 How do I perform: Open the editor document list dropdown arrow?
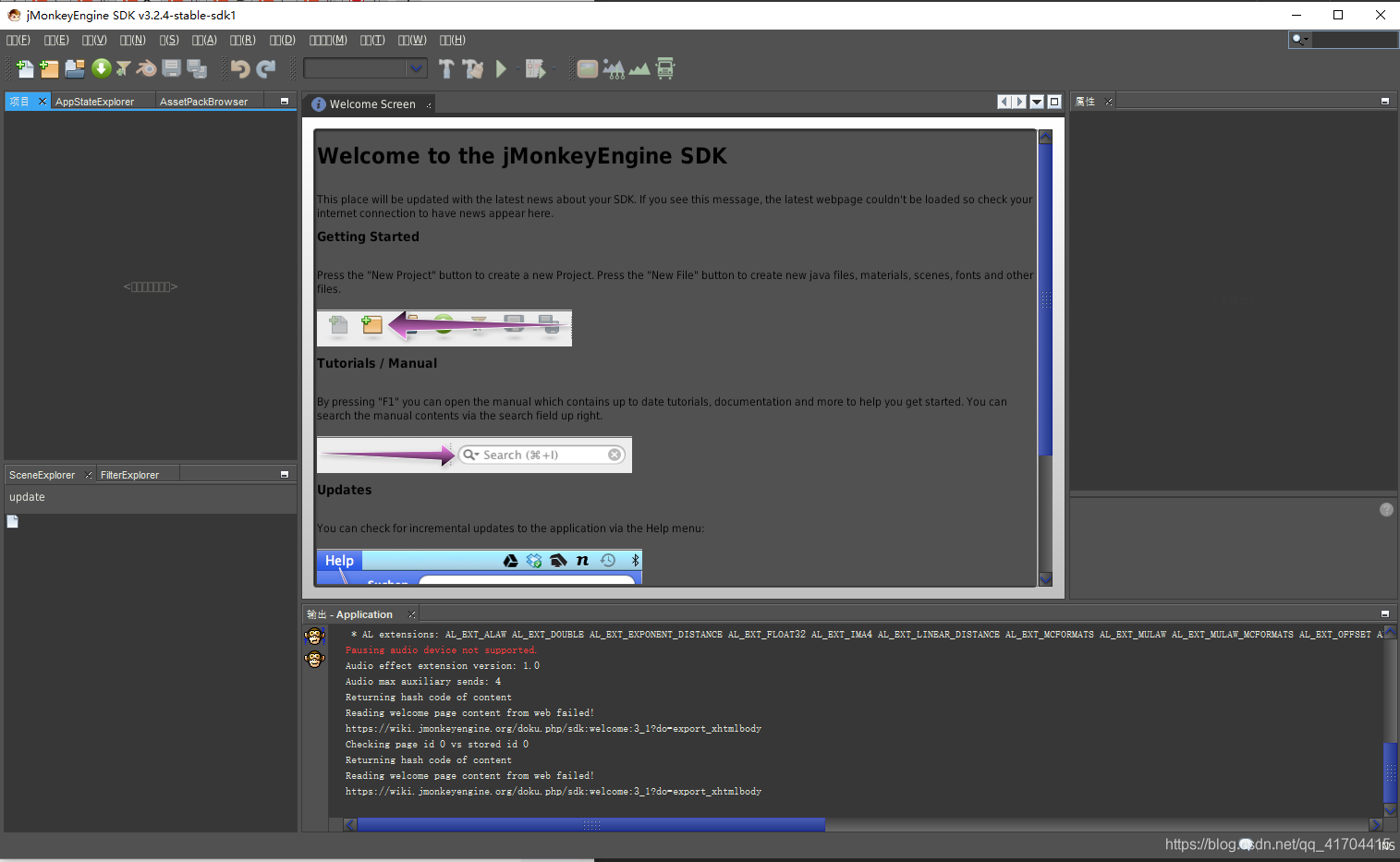1037,102
